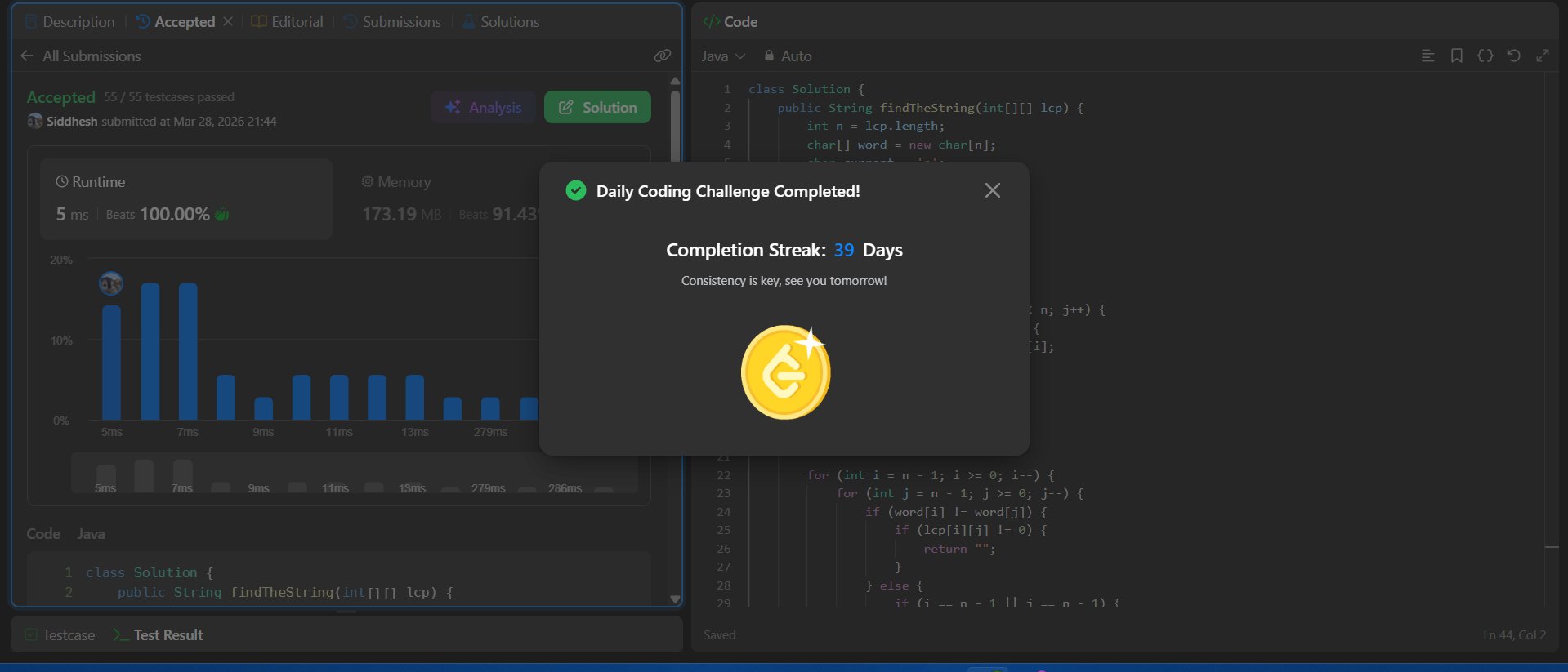Open the Test Result panel
1568x672 pixels.
pyautogui.click(x=159, y=634)
